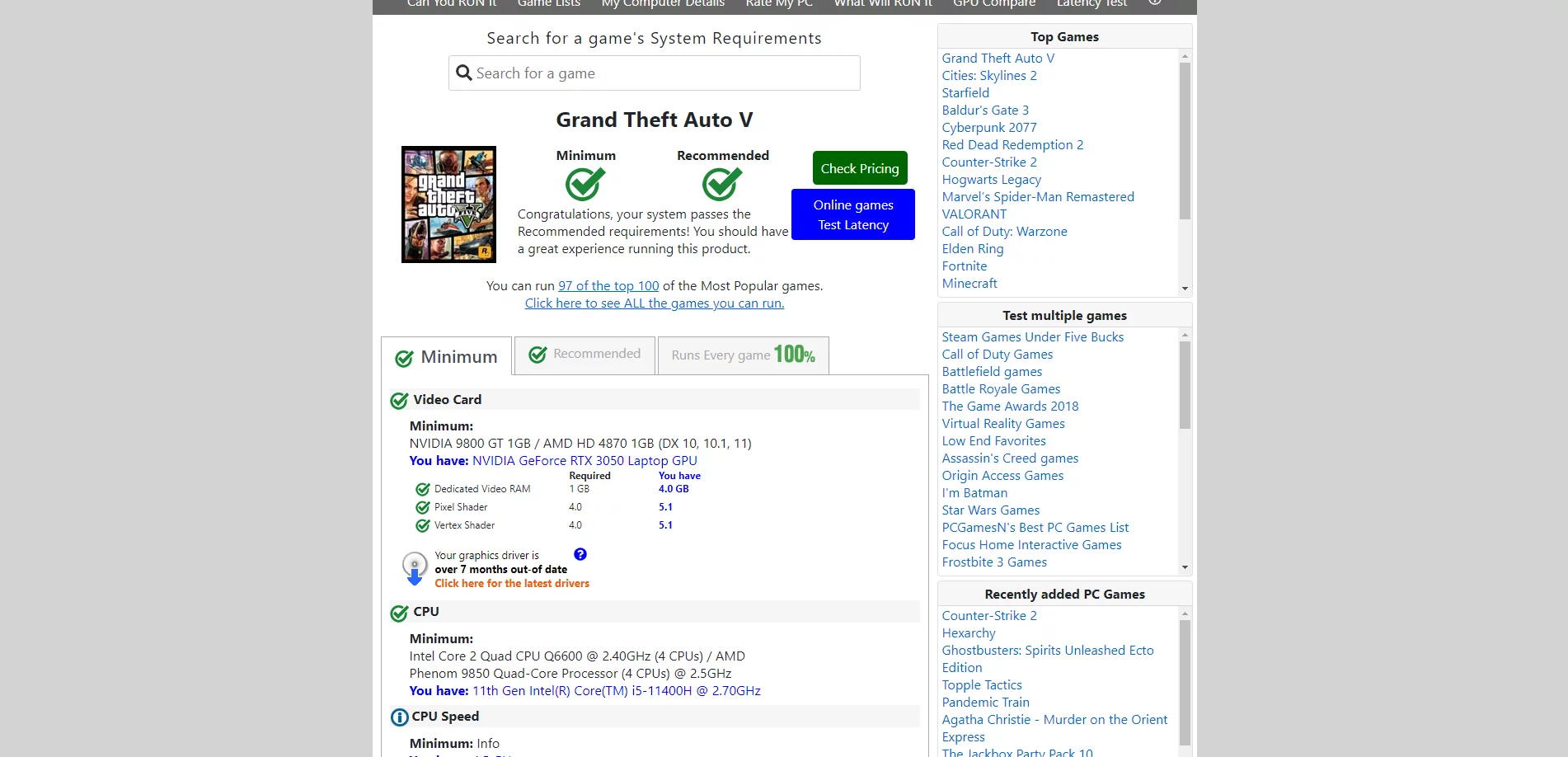Switch to the Recommended tab

tap(584, 355)
